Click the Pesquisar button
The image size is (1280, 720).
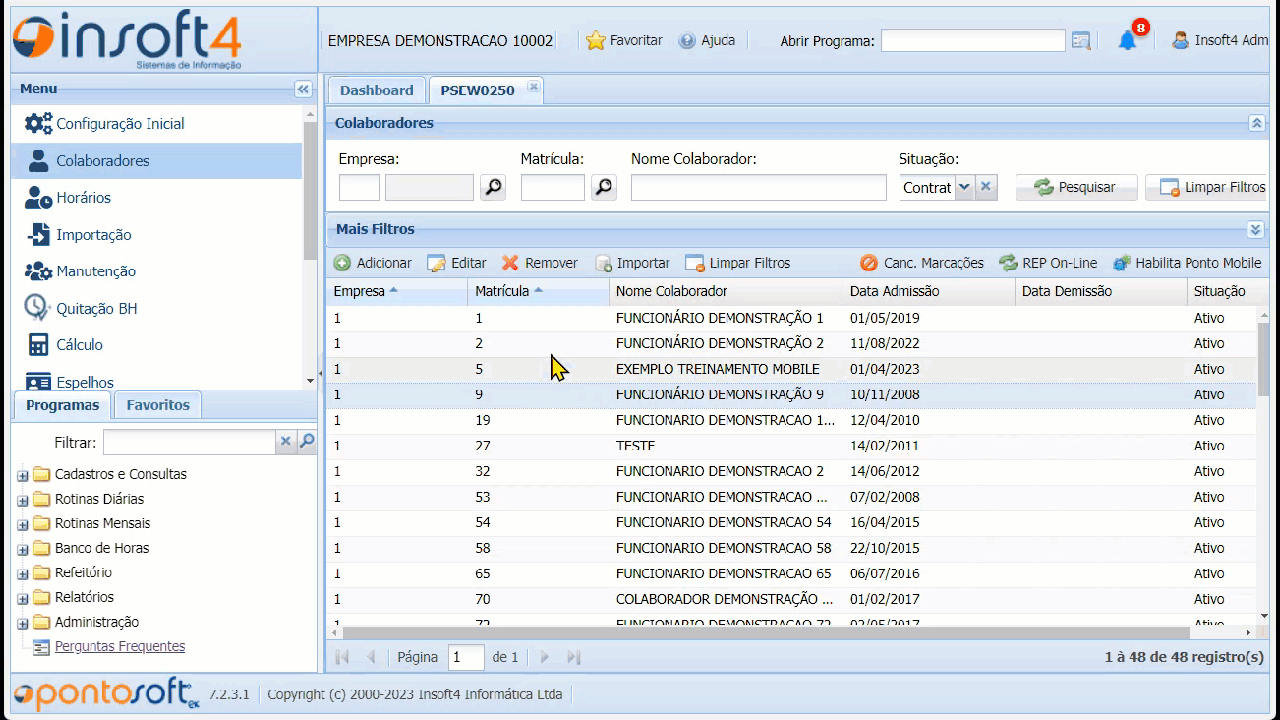(1076, 187)
